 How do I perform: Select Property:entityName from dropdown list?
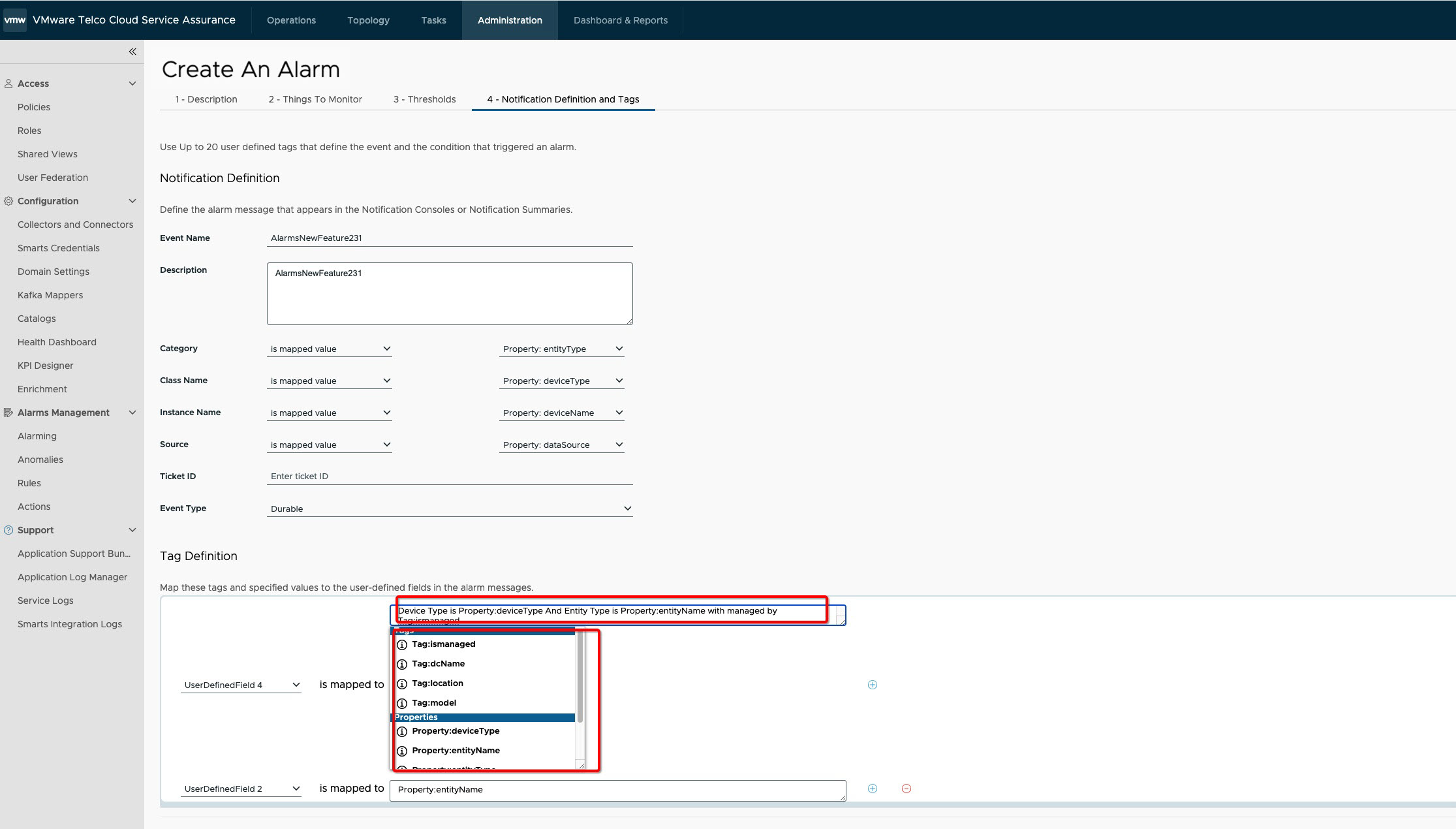point(455,750)
